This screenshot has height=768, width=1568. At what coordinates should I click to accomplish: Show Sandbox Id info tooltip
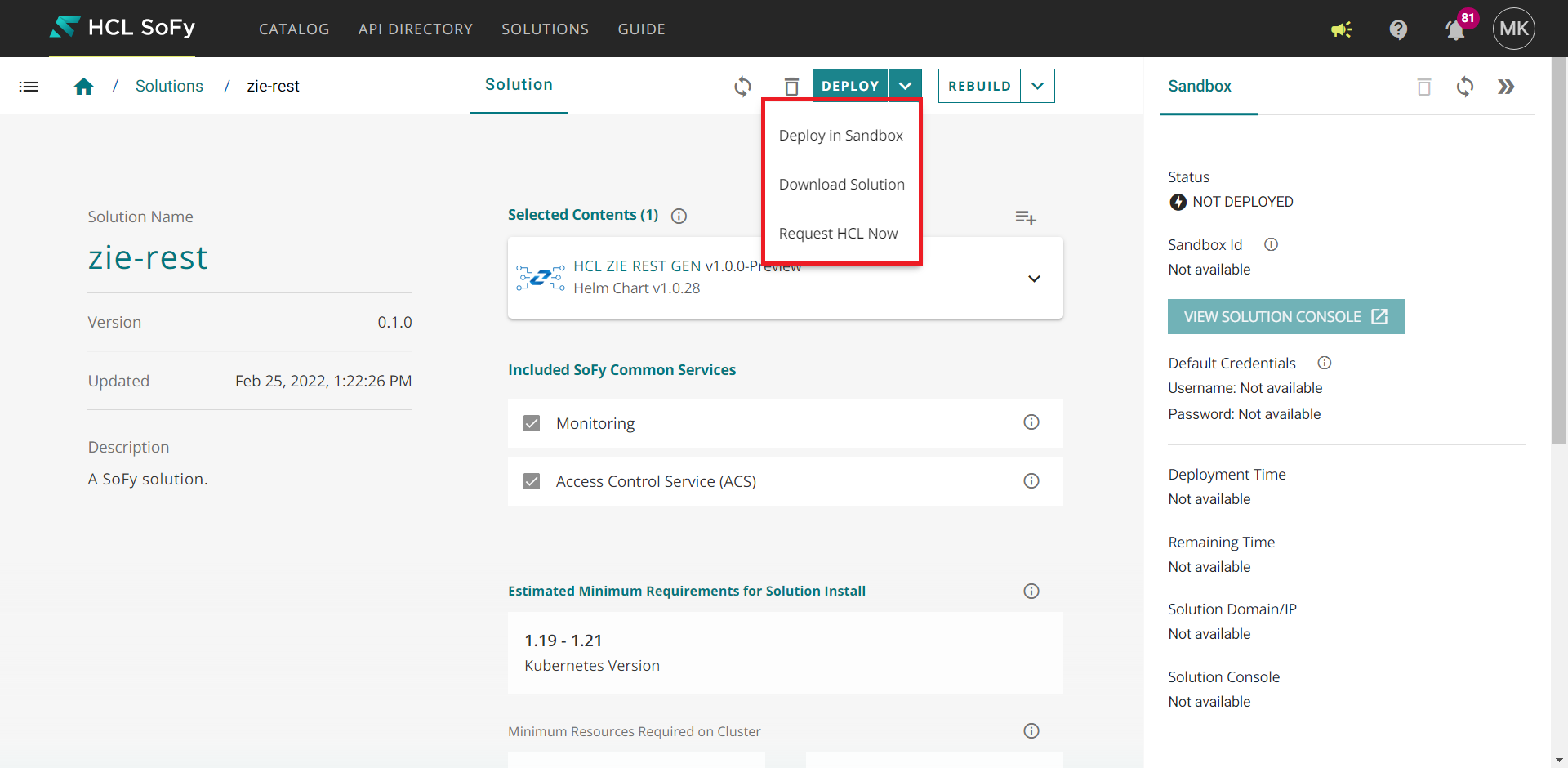point(1272,244)
